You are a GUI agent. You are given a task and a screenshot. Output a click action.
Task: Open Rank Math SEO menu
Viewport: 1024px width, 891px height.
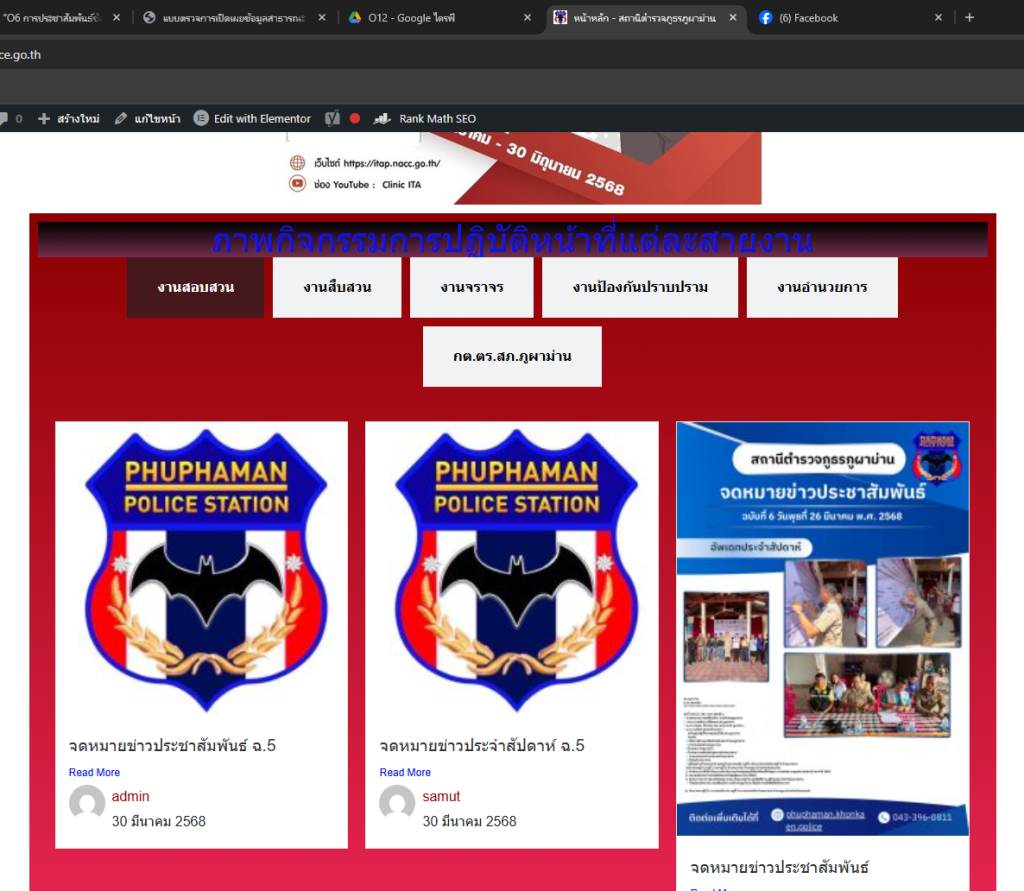point(426,118)
